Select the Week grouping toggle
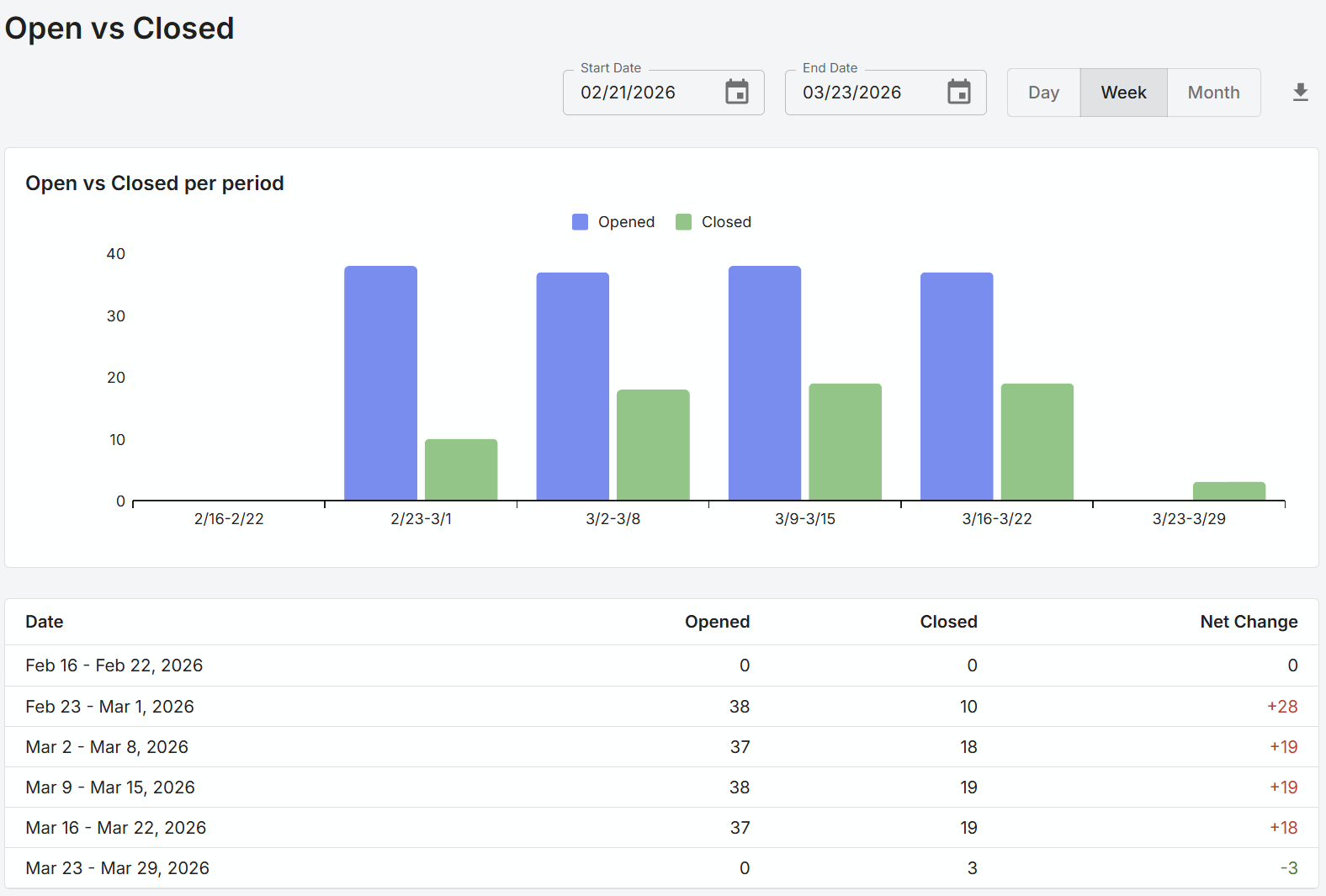The width and height of the screenshot is (1326, 896). [x=1123, y=93]
